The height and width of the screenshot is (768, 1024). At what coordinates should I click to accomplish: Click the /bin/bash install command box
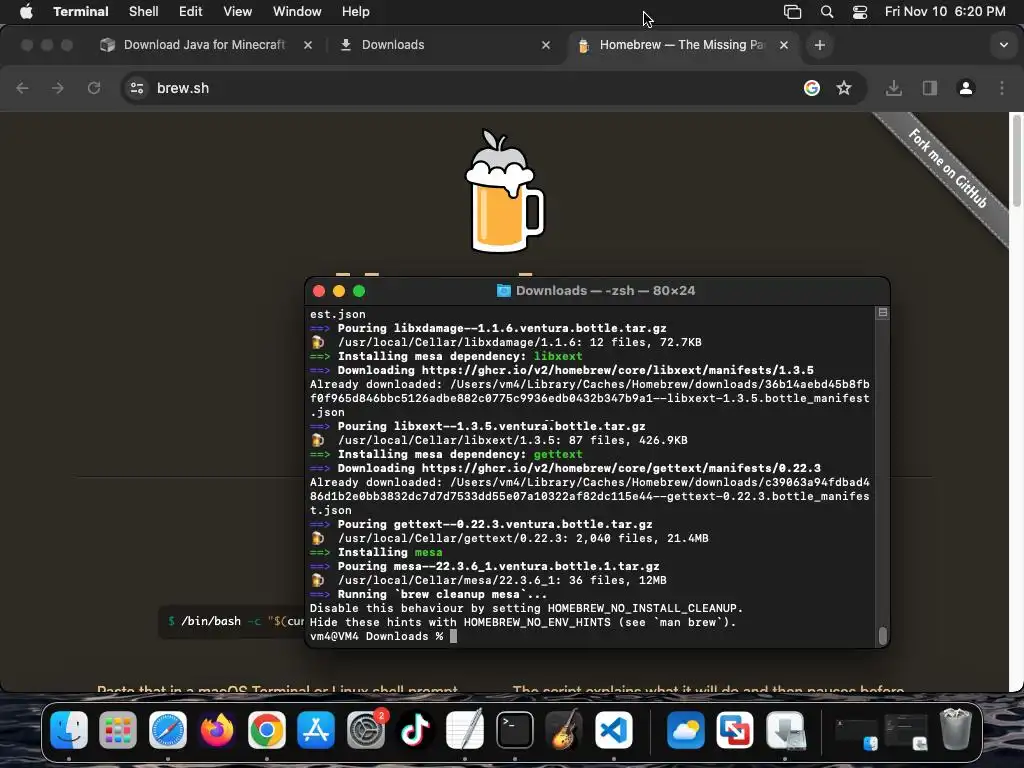tap(232, 621)
